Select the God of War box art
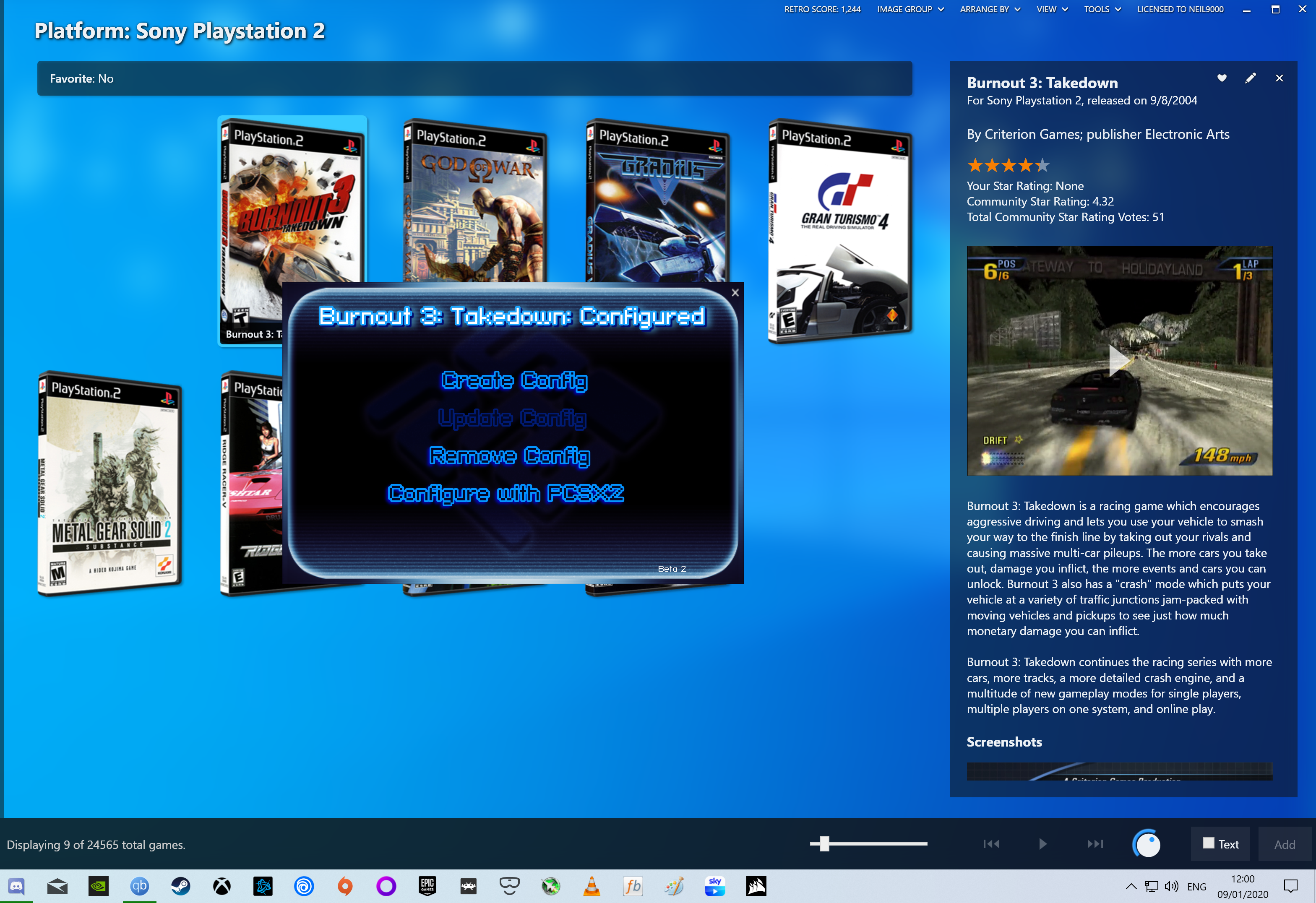 (474, 201)
